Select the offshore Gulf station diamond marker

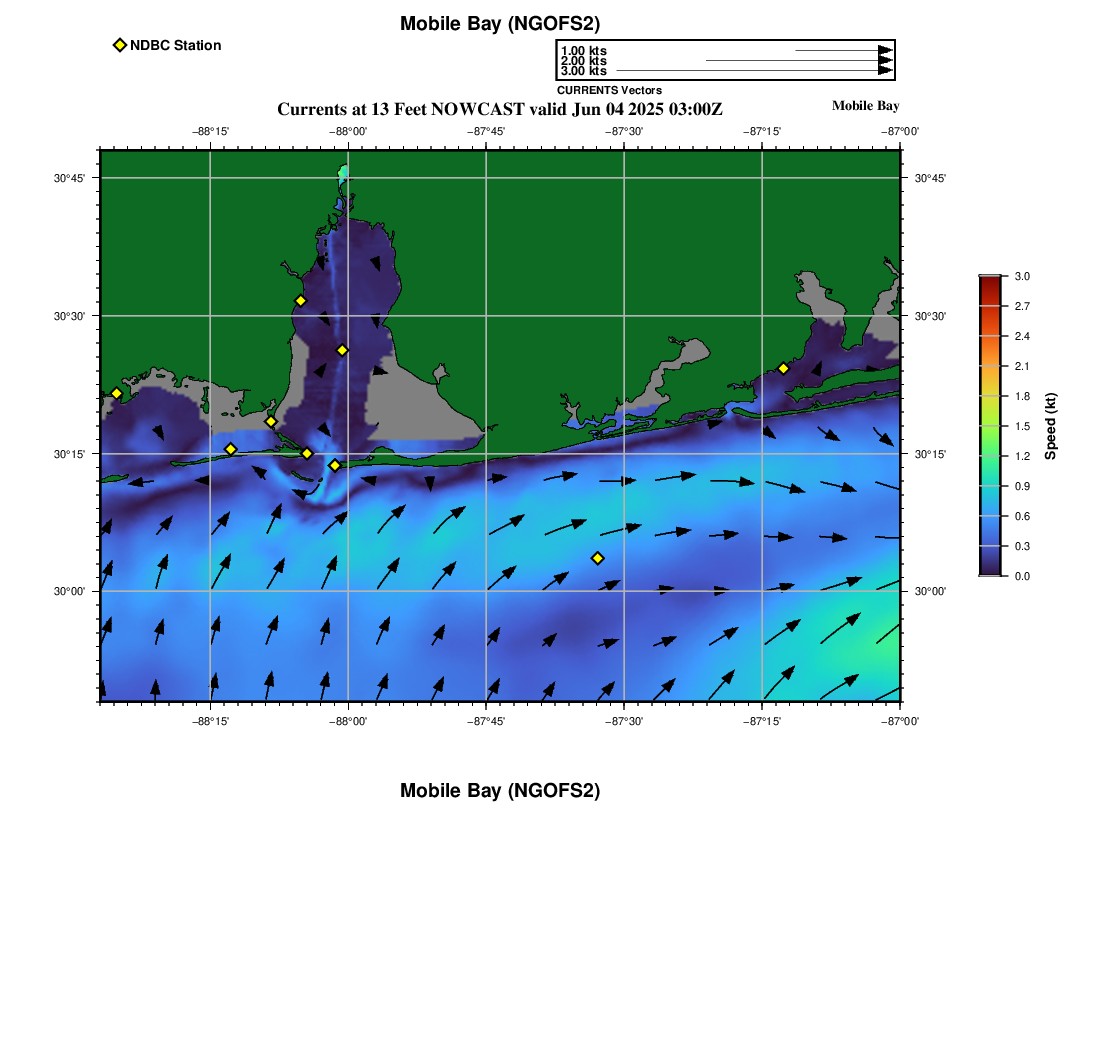pos(598,558)
